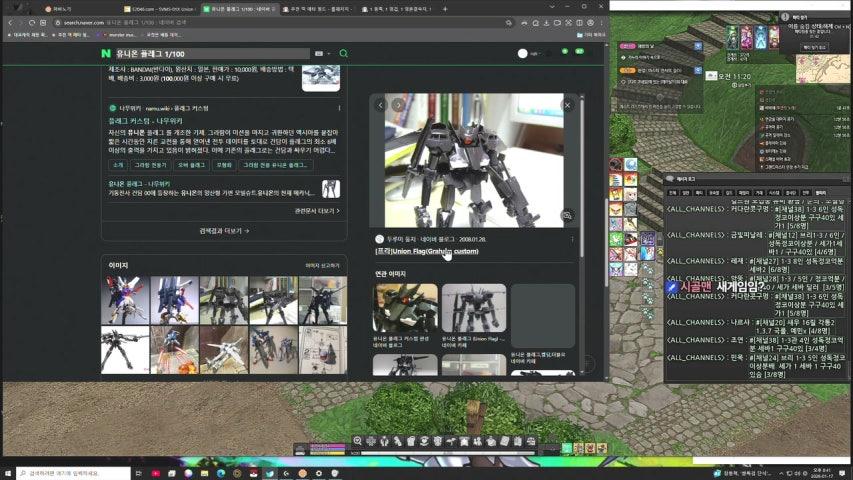Click the image search lens icon on photo
The image size is (853, 480).
(567, 215)
